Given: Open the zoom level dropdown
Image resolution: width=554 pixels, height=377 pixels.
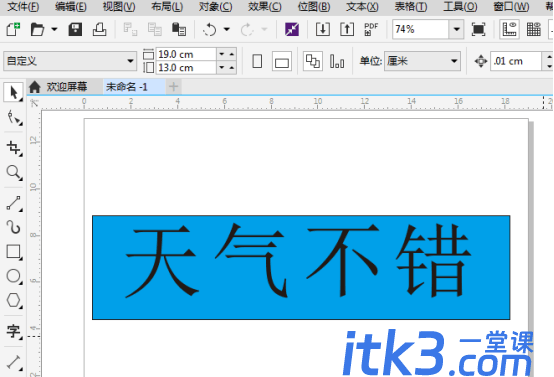Looking at the screenshot, I should (x=456, y=29).
